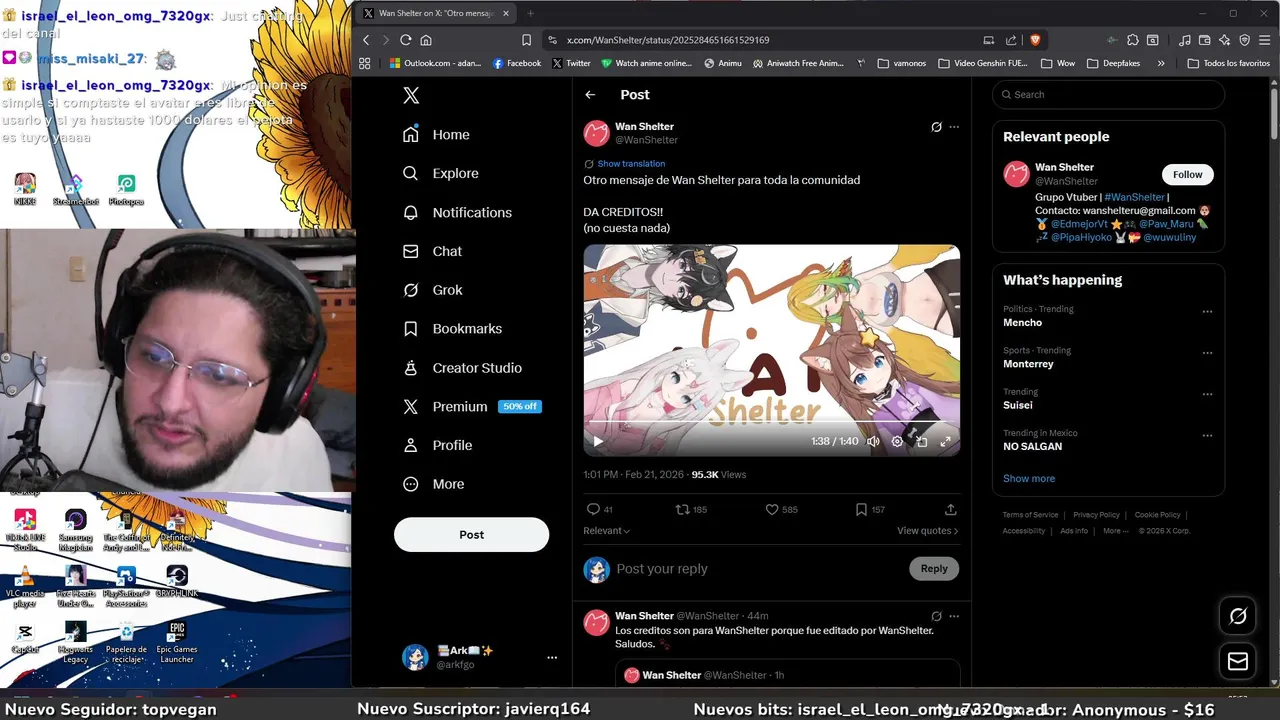This screenshot has height=720, width=1280.
Task: Share the post via upload icon
Action: [950, 510]
